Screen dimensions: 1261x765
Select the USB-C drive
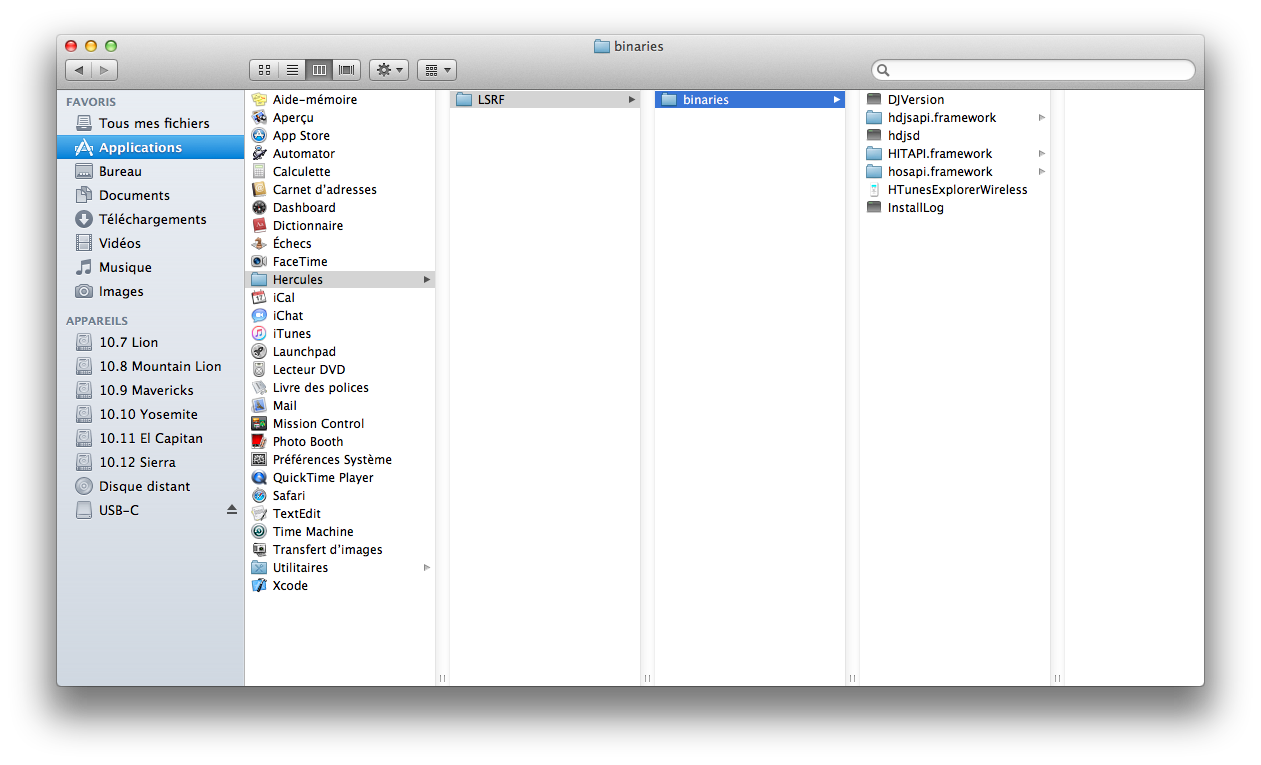[150, 510]
